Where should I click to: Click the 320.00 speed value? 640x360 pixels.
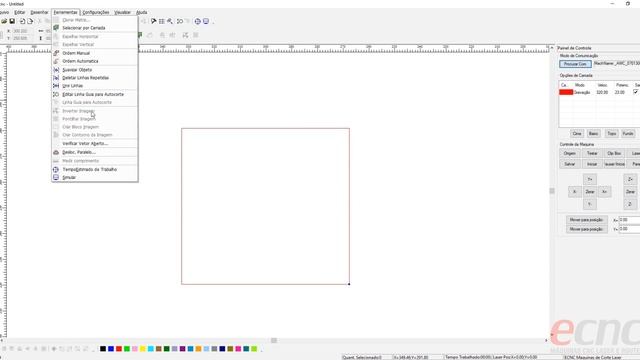click(x=602, y=92)
